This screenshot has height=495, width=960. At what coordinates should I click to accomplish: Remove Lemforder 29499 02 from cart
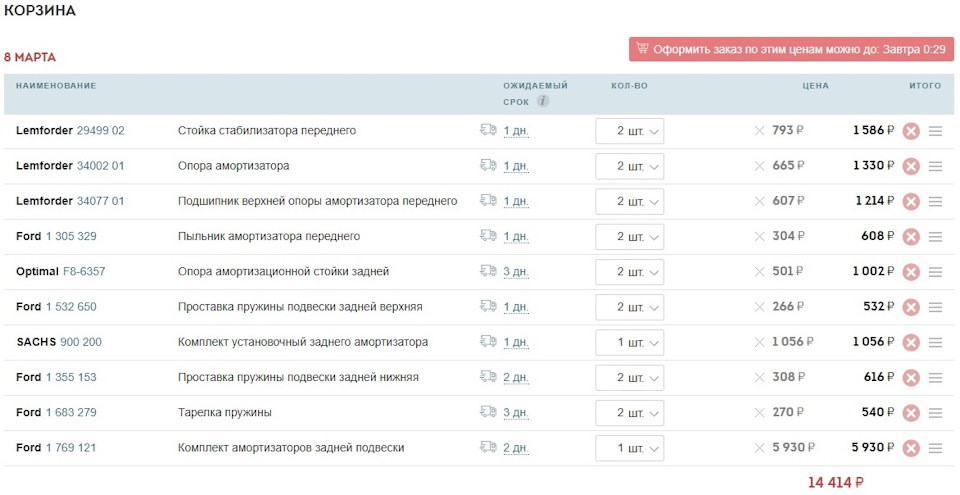point(911,131)
